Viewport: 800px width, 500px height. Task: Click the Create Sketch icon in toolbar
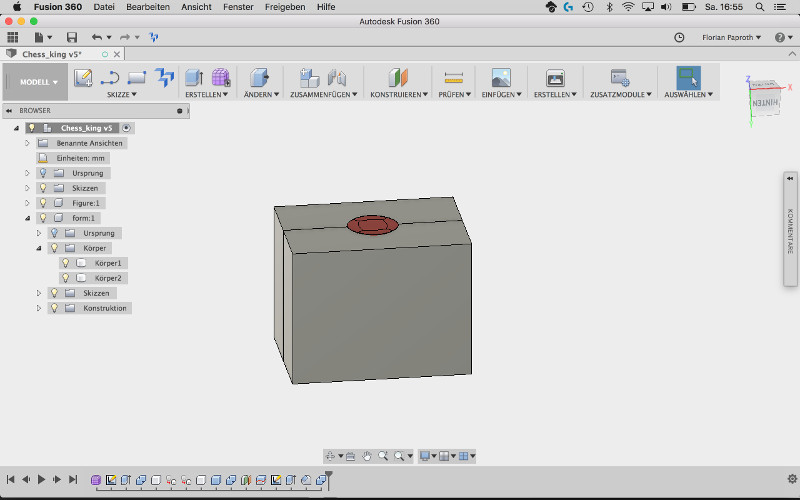(x=83, y=77)
